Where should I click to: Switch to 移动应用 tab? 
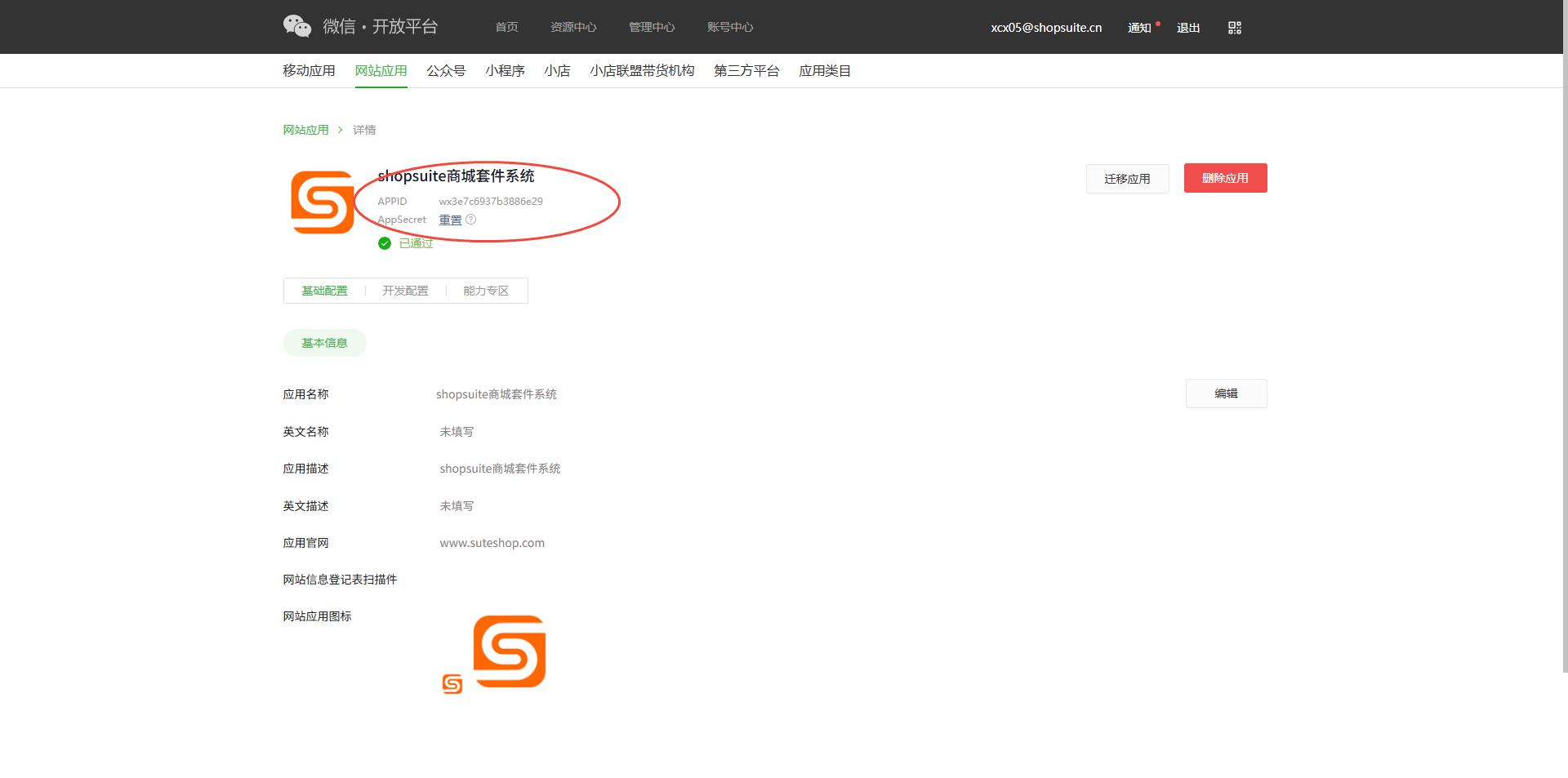coord(309,71)
